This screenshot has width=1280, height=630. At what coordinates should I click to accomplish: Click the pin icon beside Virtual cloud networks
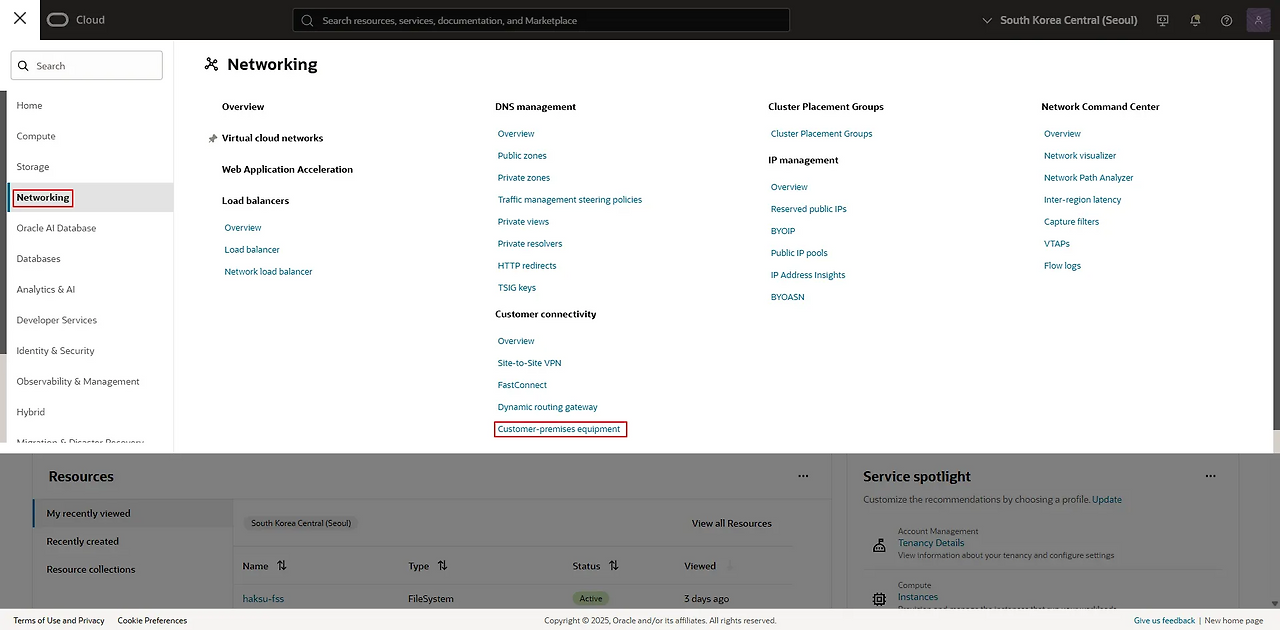[212, 139]
